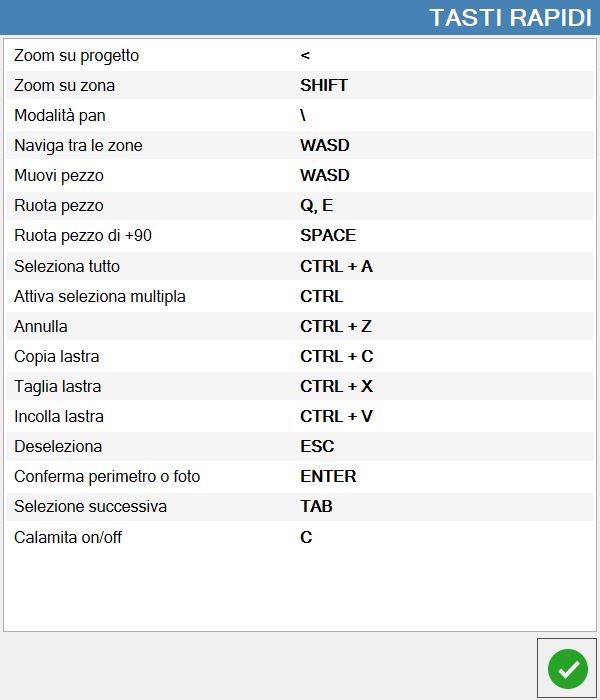Click the Incolla lastra entry
600x700 pixels.
pos(300,416)
